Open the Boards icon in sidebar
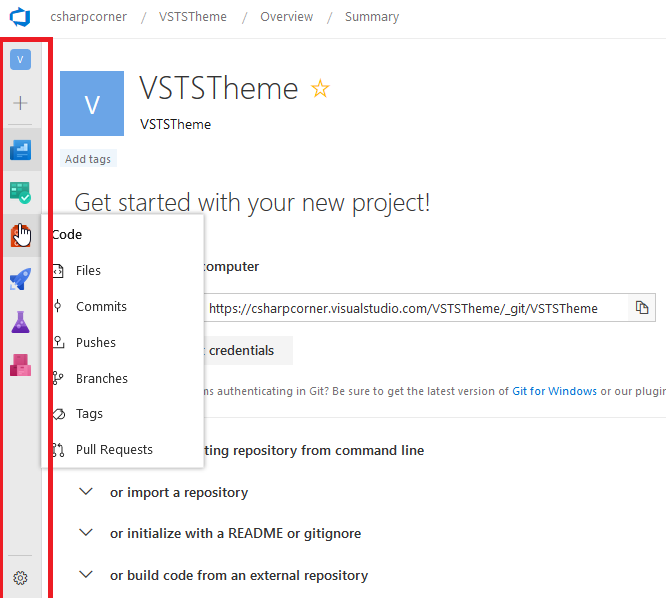This screenshot has height=598, width=666. 21,151
